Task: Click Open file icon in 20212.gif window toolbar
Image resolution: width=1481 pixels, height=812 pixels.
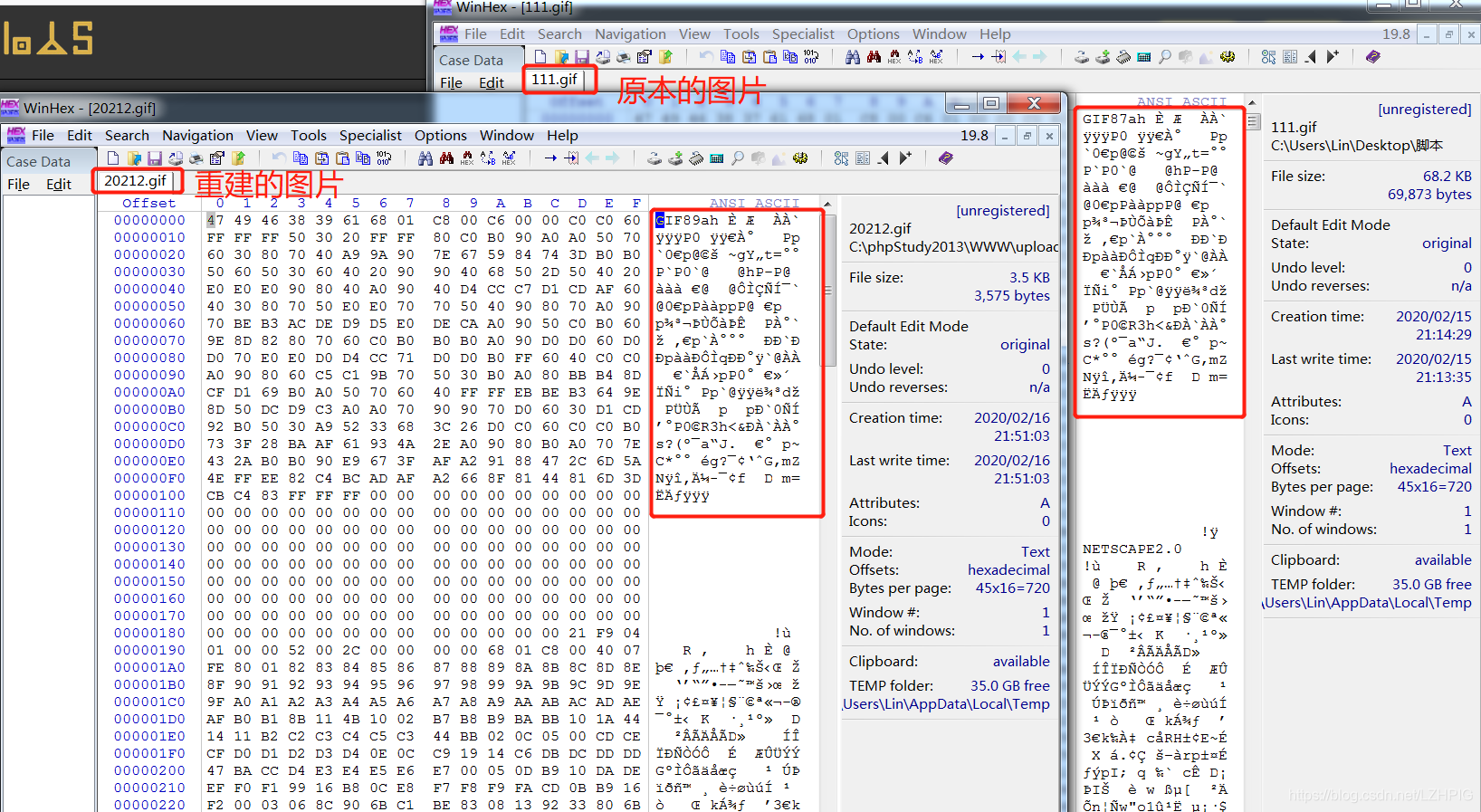Action: (x=134, y=158)
